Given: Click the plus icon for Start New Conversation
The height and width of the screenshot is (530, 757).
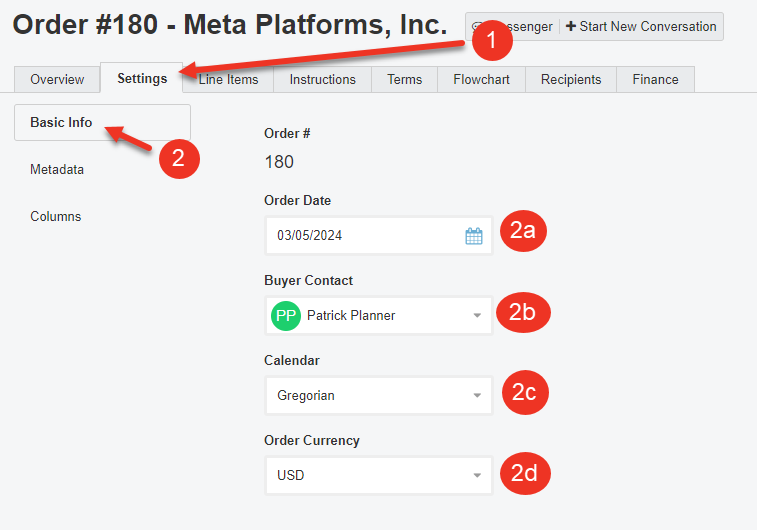Looking at the screenshot, I should coord(571,26).
